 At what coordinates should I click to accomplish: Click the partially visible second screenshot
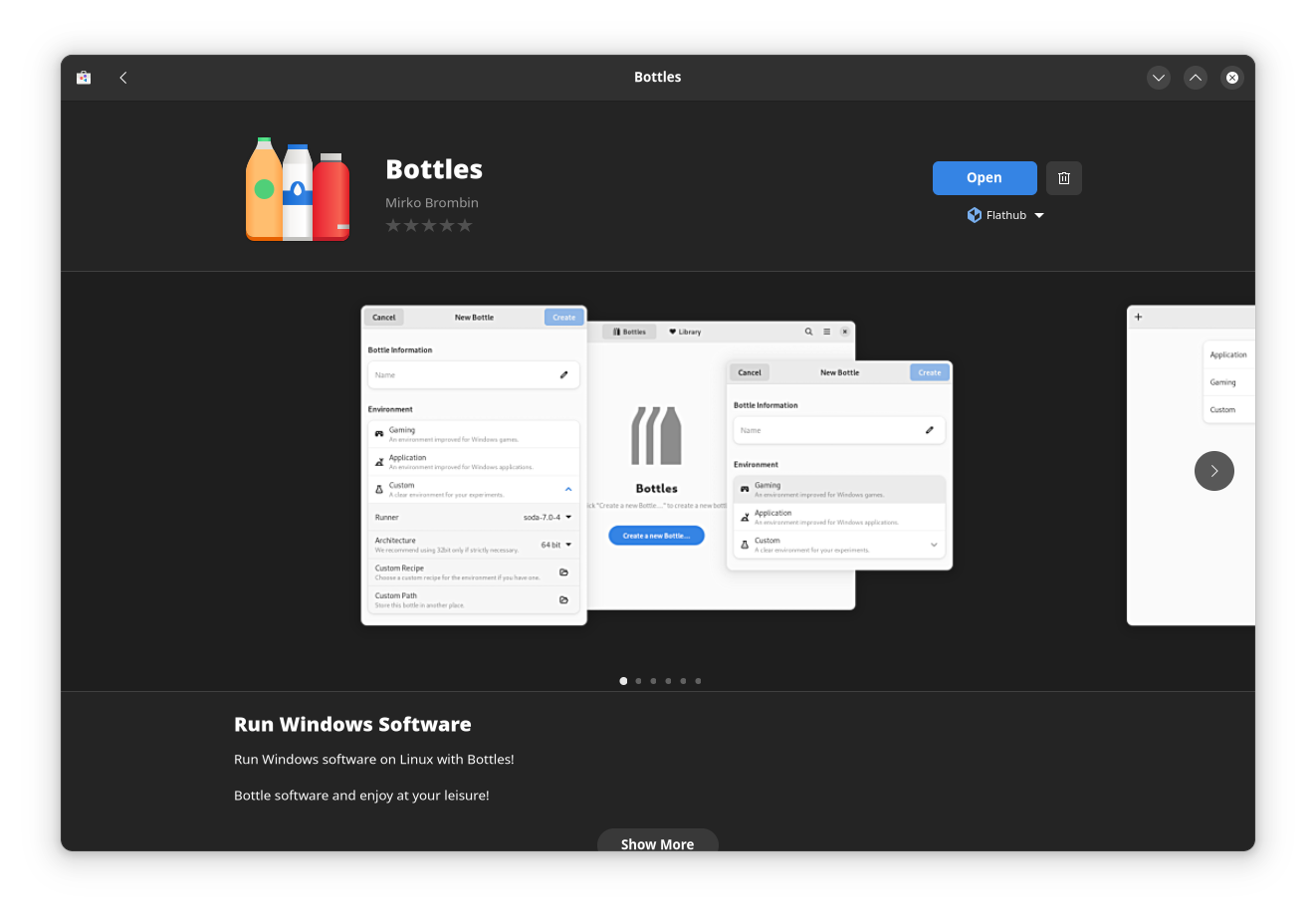click(x=1191, y=465)
